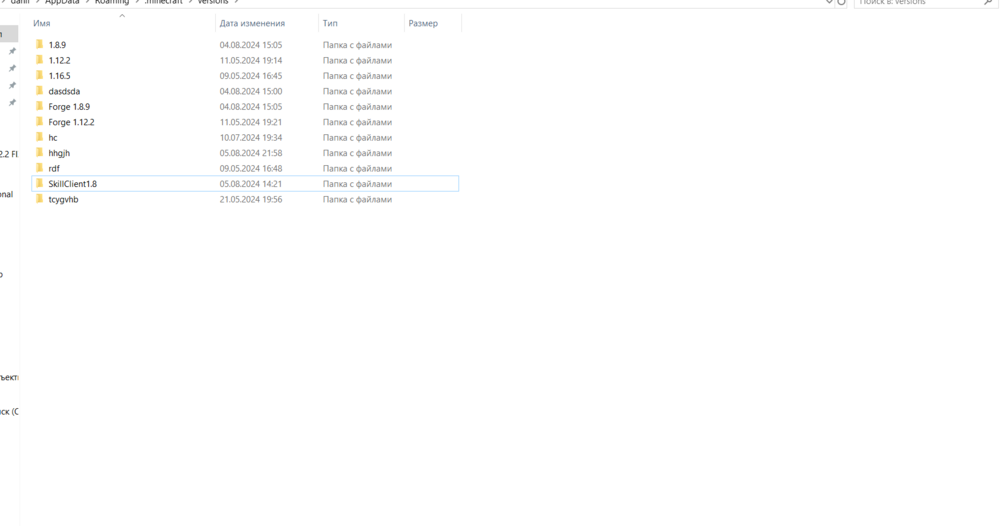Click the folder icon beside tcygvhb

pyautogui.click(x=40, y=199)
